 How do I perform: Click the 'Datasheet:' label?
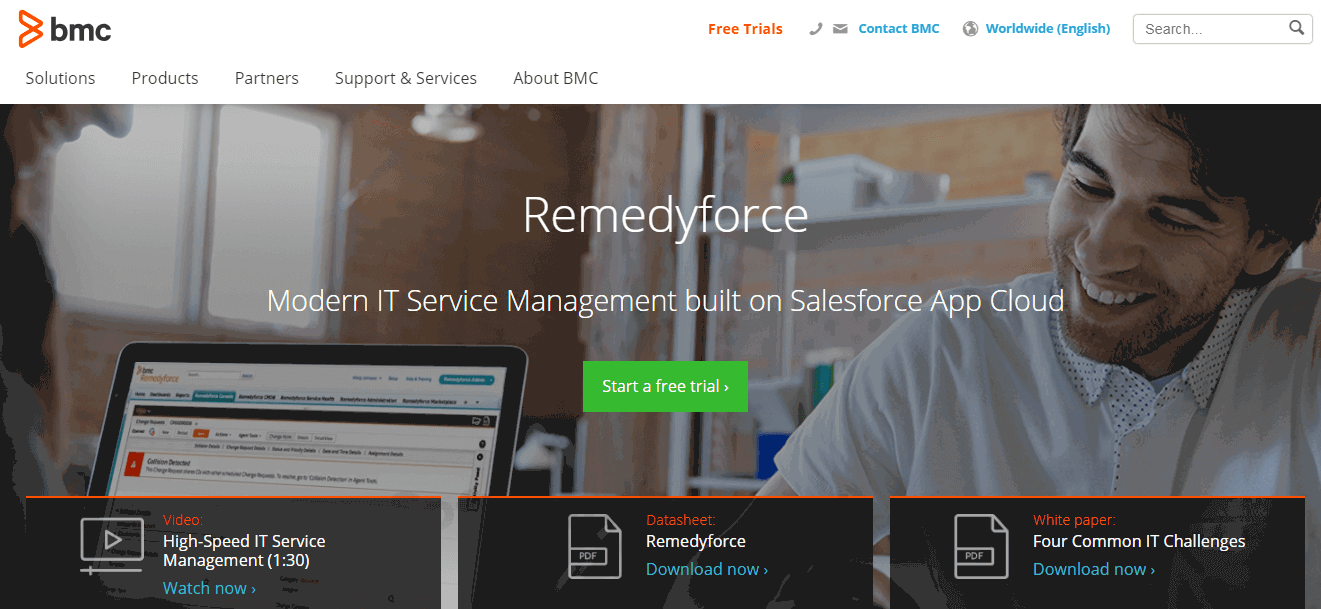click(x=681, y=520)
